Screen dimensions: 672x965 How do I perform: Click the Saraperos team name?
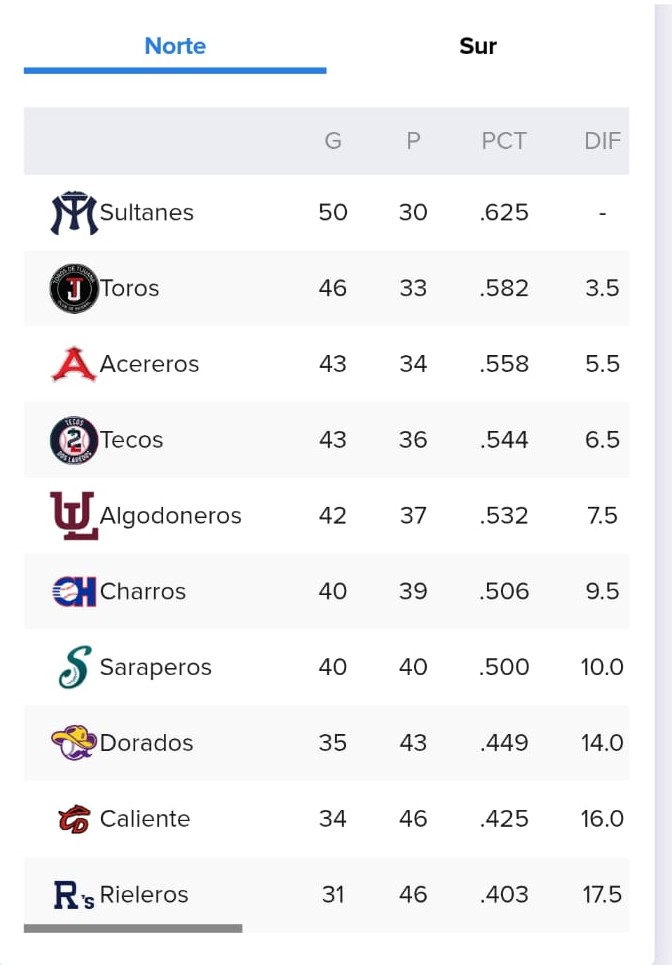click(x=156, y=667)
